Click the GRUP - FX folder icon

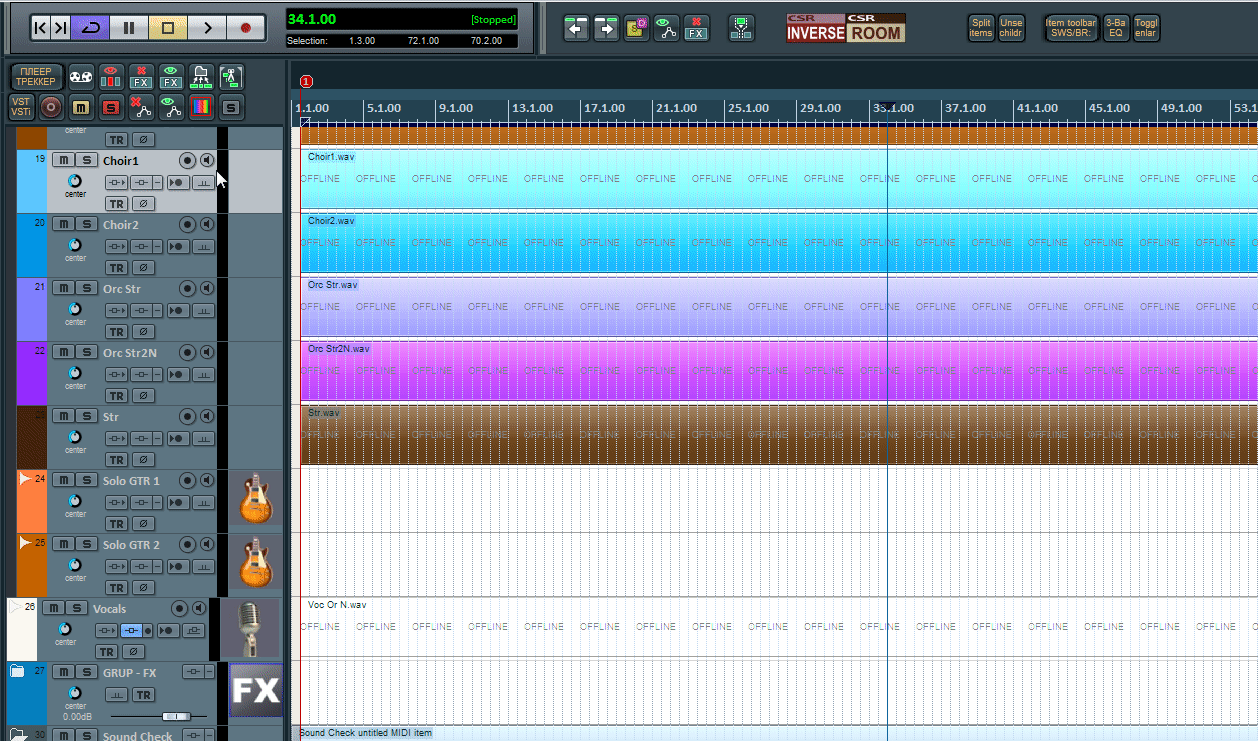pyautogui.click(x=17, y=671)
